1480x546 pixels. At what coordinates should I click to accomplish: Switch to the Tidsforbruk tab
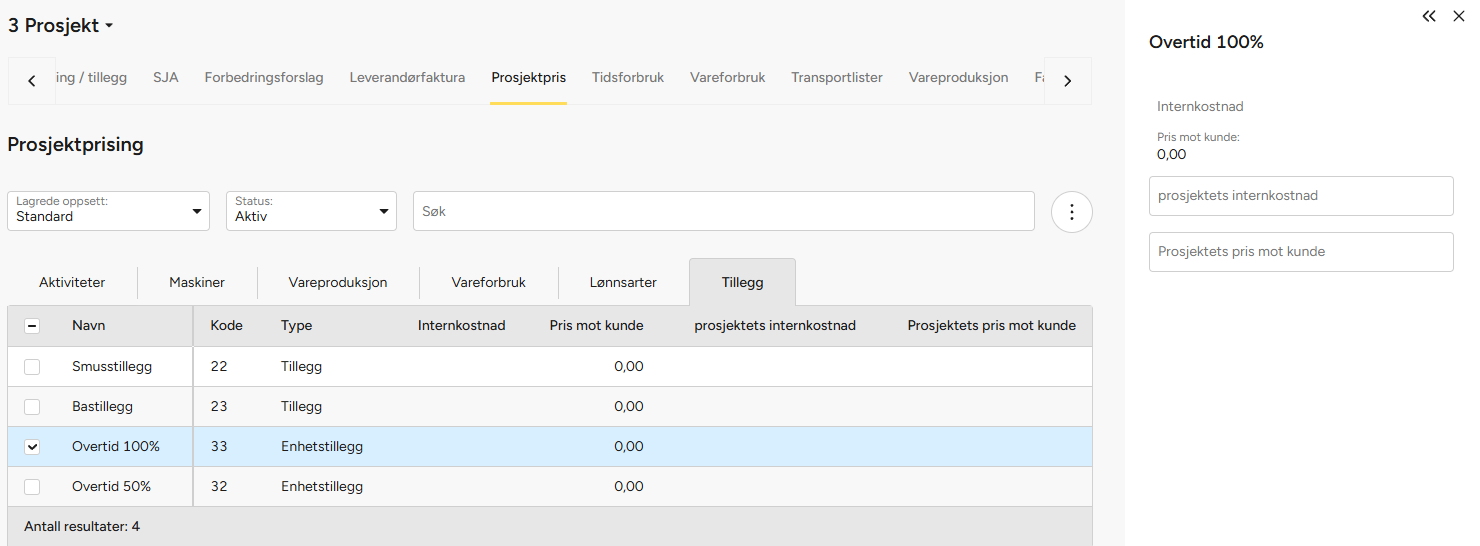coord(627,77)
